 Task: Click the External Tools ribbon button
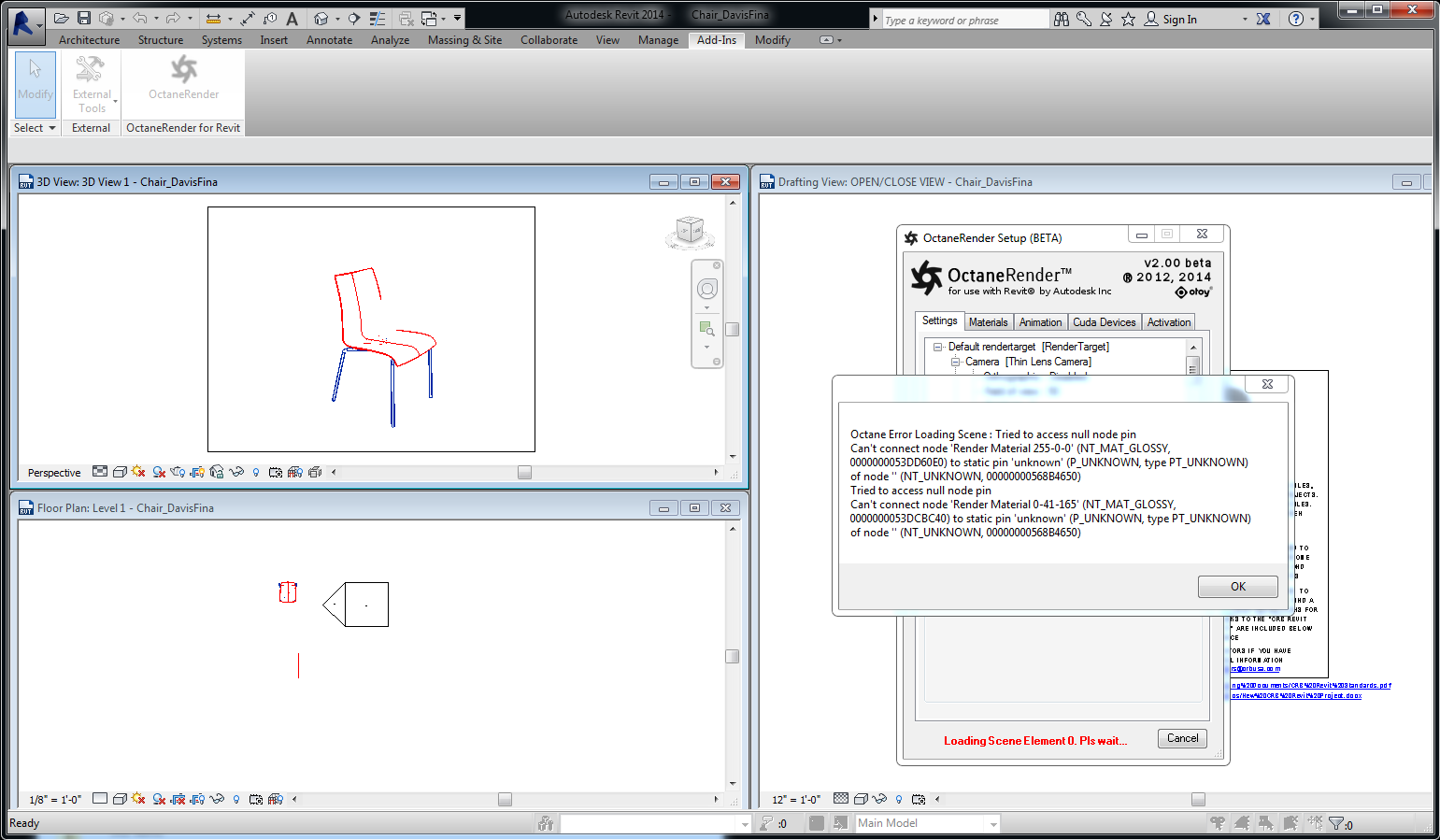click(x=92, y=83)
